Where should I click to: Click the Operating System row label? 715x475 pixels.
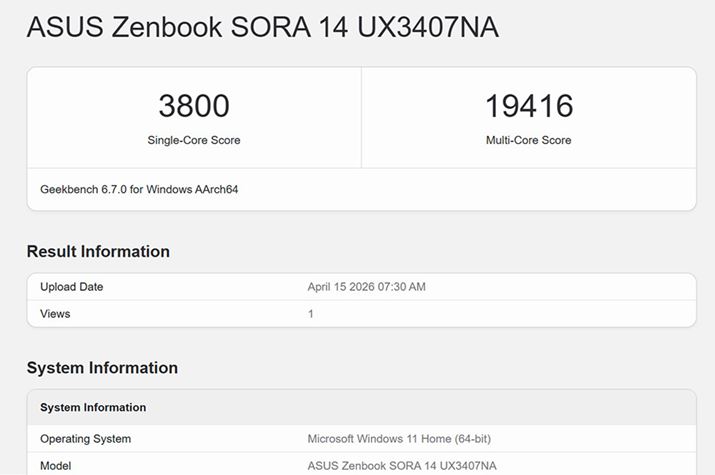pos(86,439)
